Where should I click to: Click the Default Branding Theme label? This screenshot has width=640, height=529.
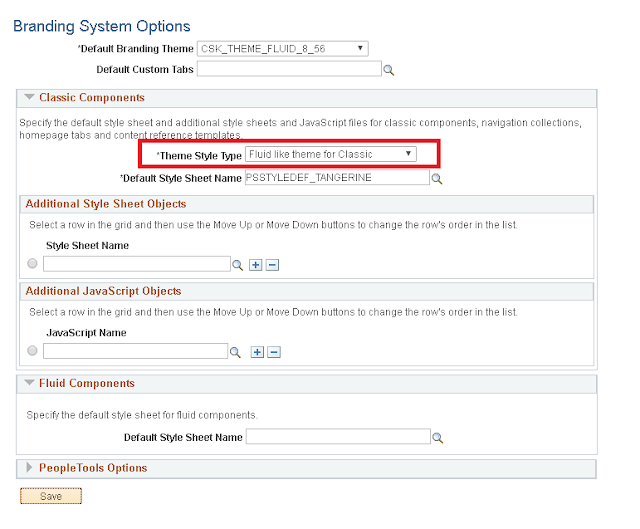136,49
